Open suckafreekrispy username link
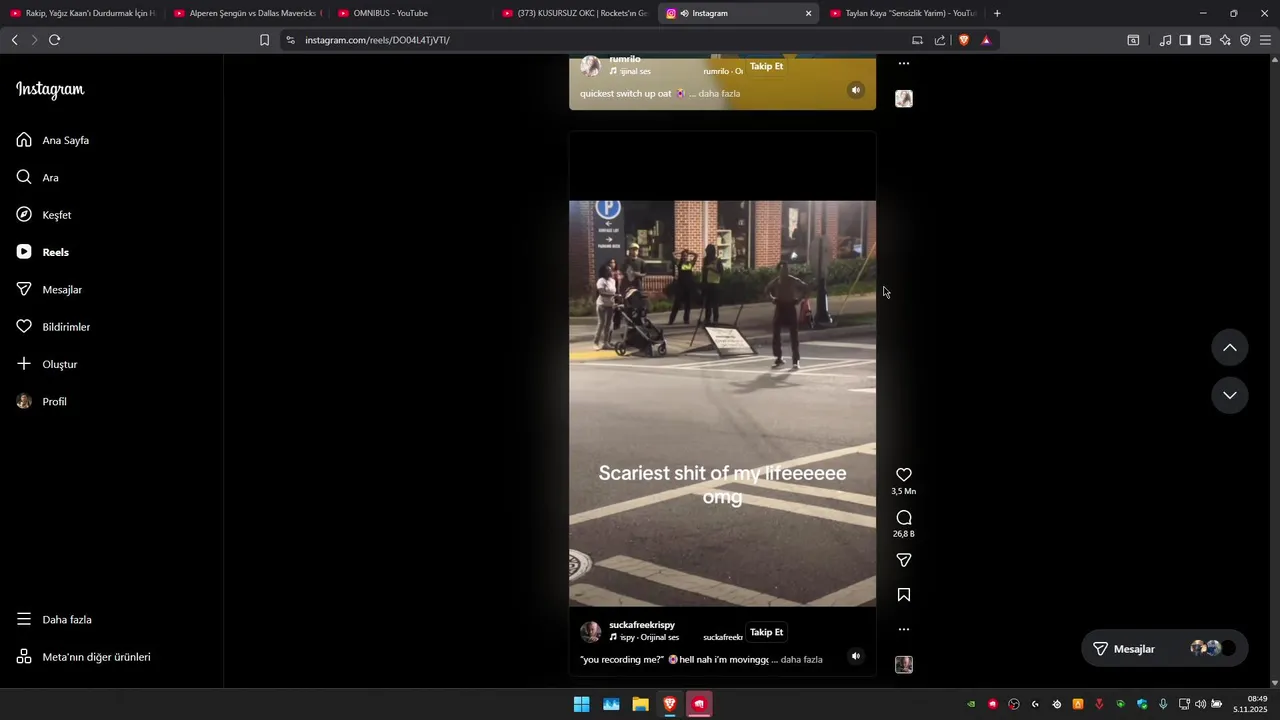This screenshot has height=720, width=1280. (642, 625)
